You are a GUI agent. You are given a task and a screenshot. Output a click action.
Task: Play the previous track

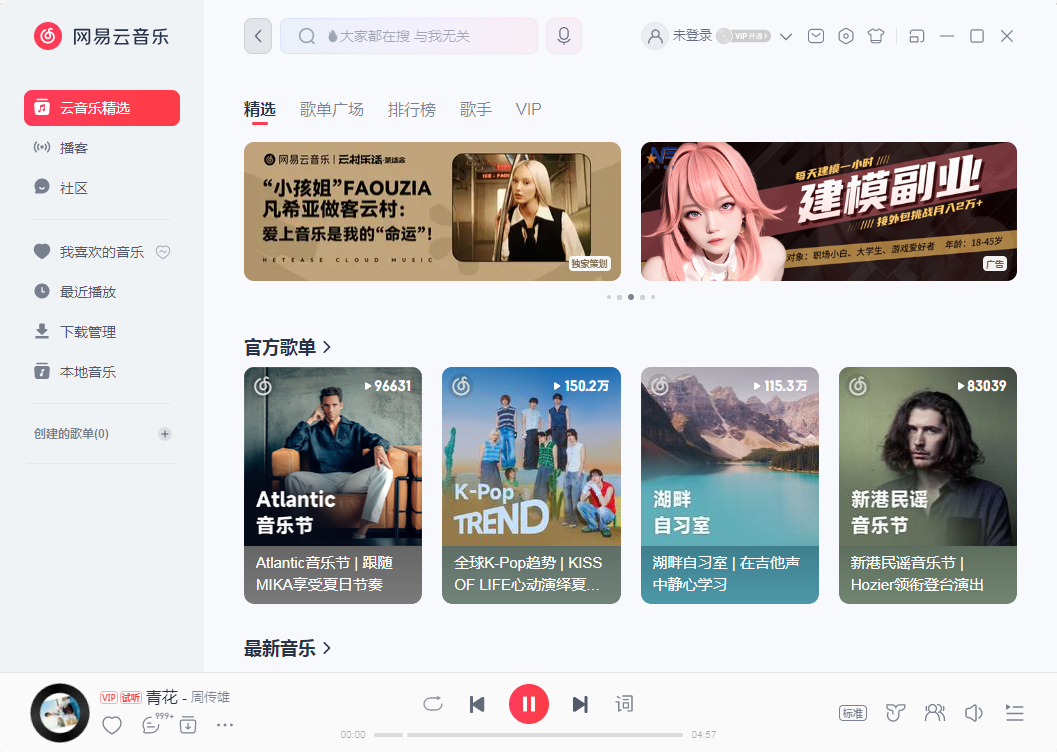(477, 704)
